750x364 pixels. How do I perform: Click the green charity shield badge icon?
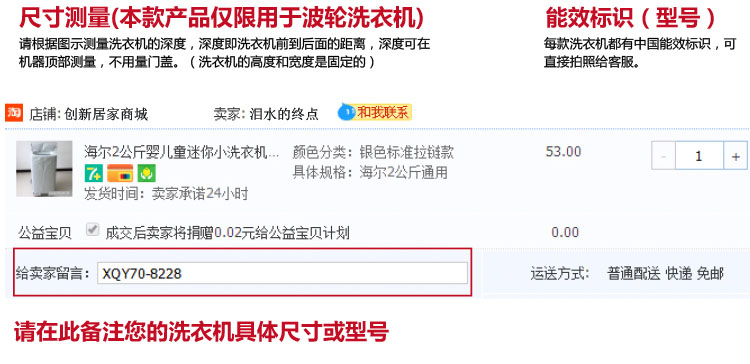(147, 173)
